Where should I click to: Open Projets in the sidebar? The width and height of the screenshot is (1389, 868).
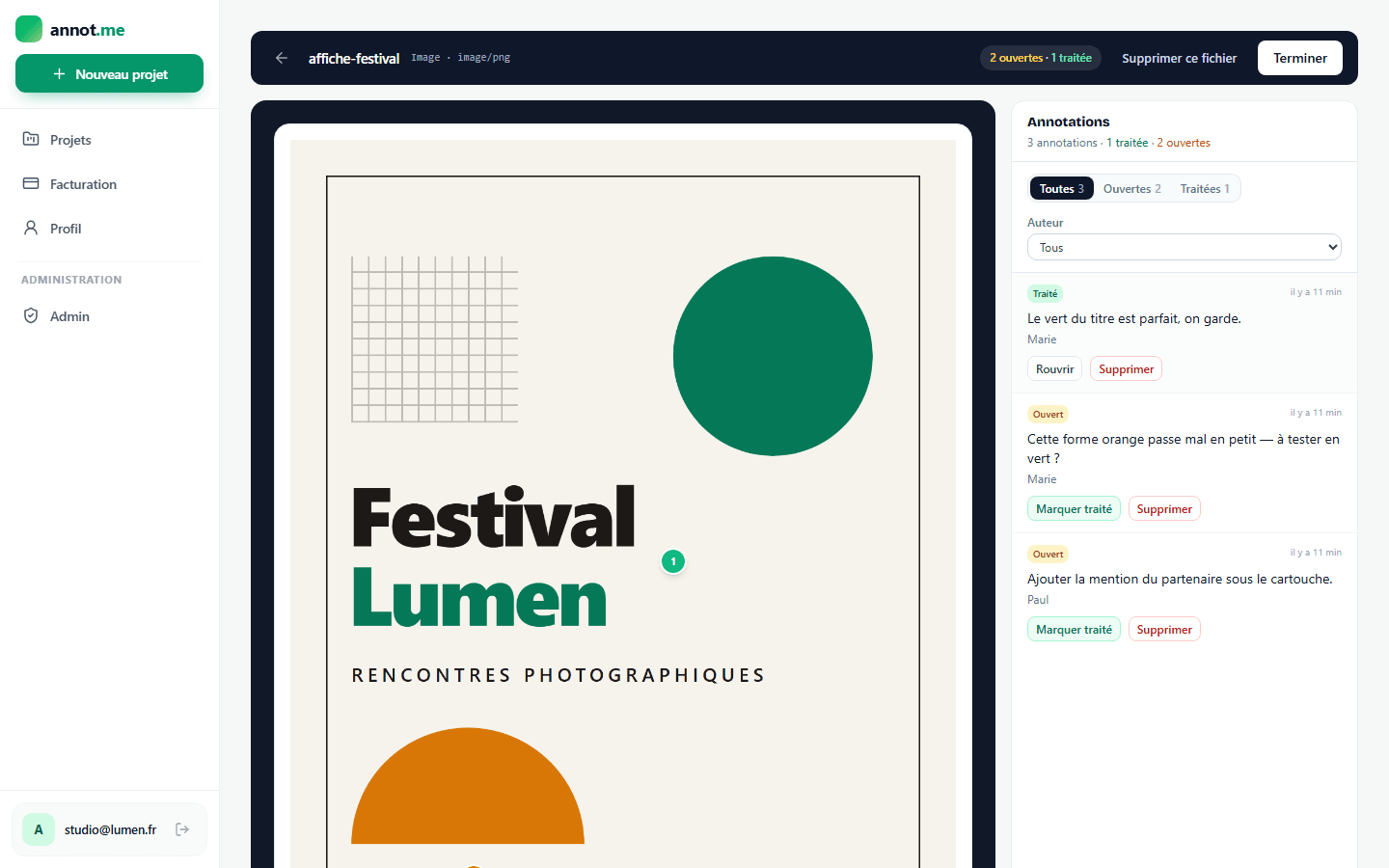[109, 140]
